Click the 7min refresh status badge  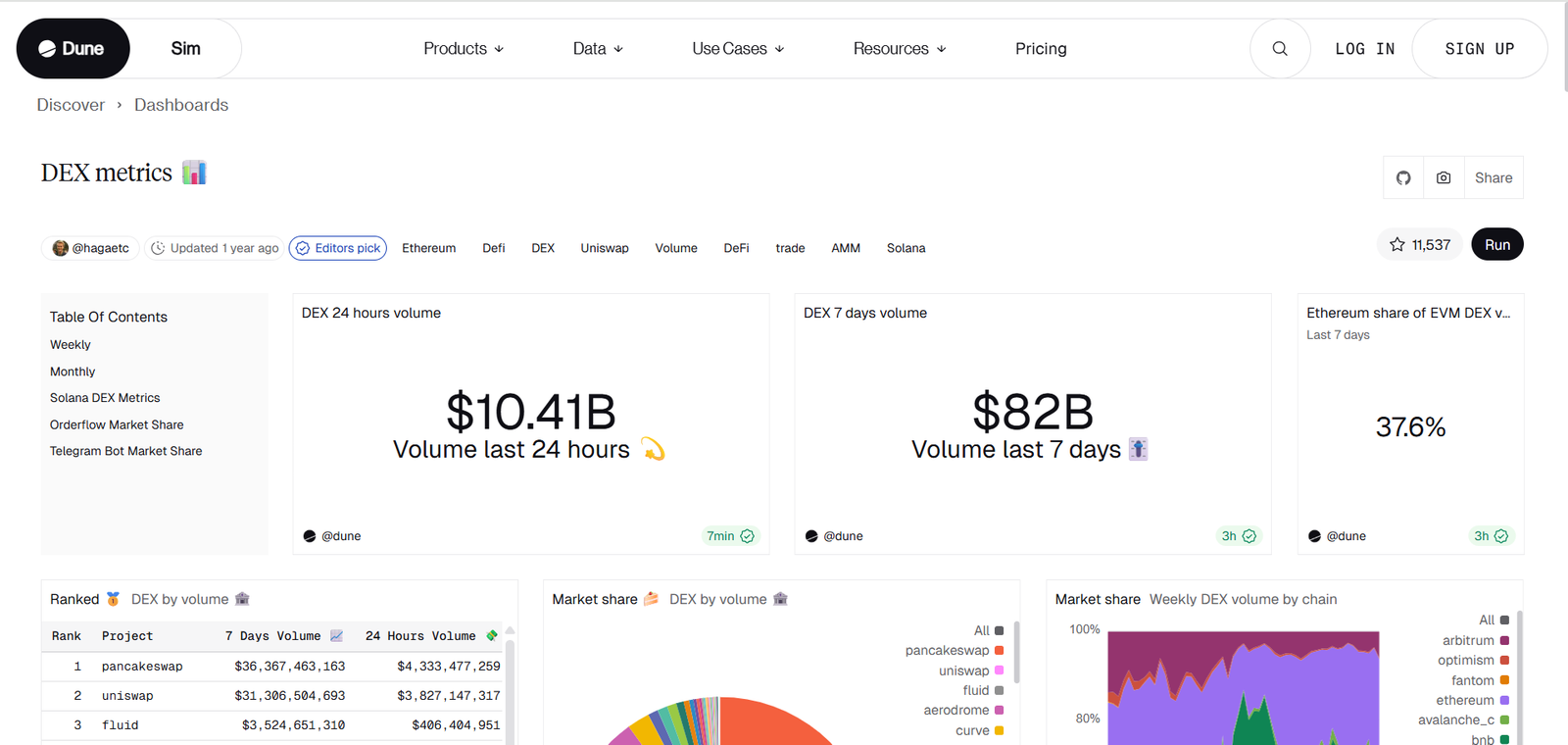tap(730, 536)
